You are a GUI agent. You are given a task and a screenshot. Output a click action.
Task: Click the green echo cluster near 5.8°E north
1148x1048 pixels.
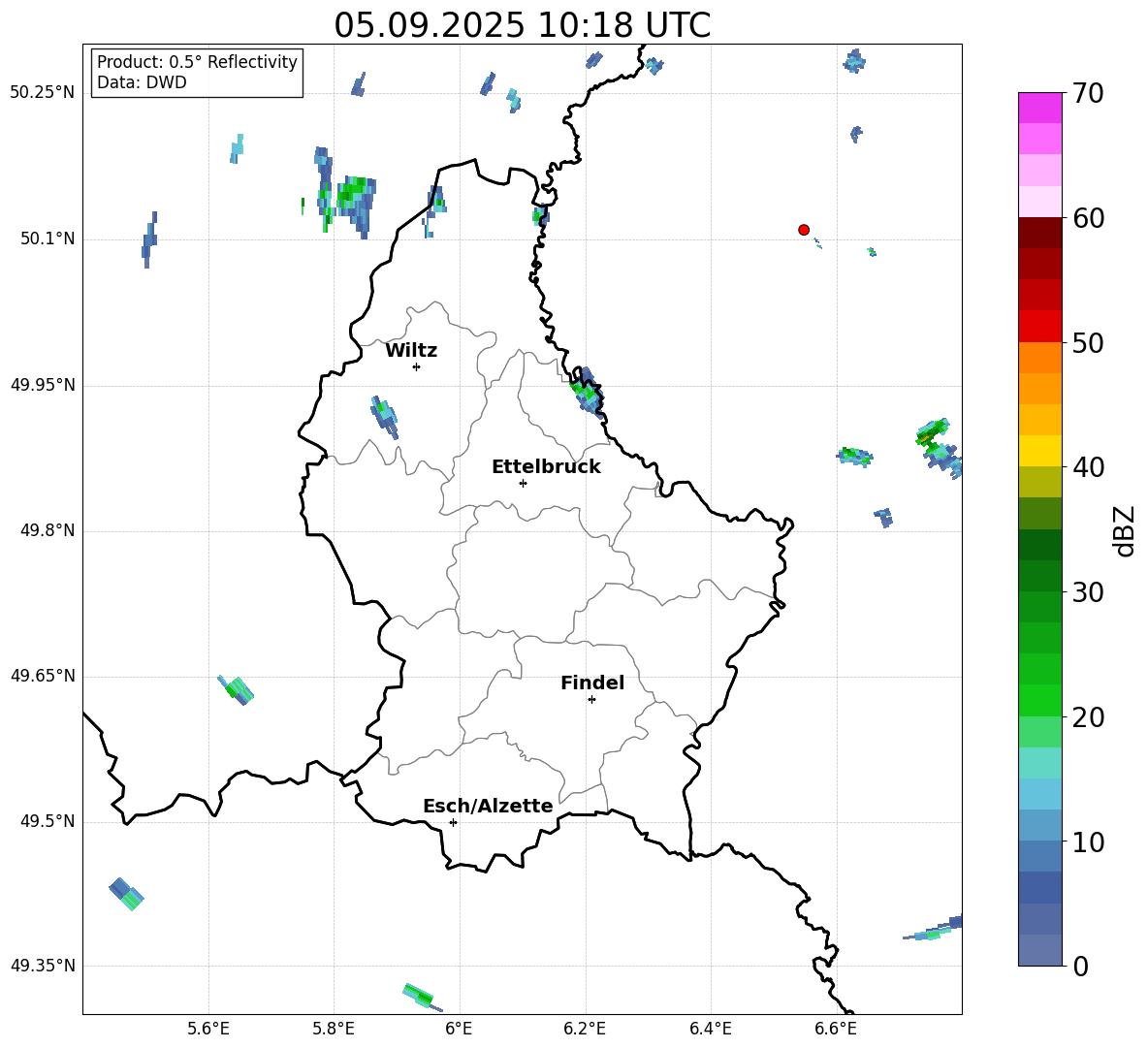click(x=347, y=198)
